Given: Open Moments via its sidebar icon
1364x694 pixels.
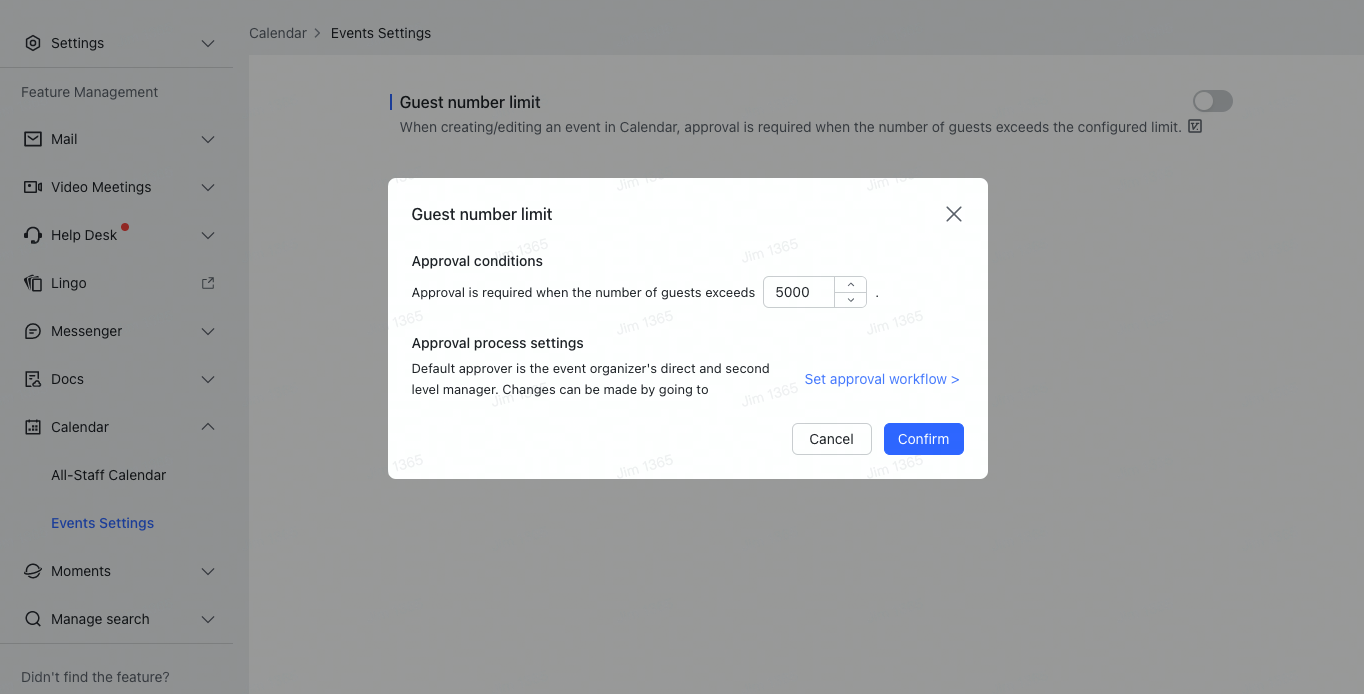Looking at the screenshot, I should [x=32, y=571].
